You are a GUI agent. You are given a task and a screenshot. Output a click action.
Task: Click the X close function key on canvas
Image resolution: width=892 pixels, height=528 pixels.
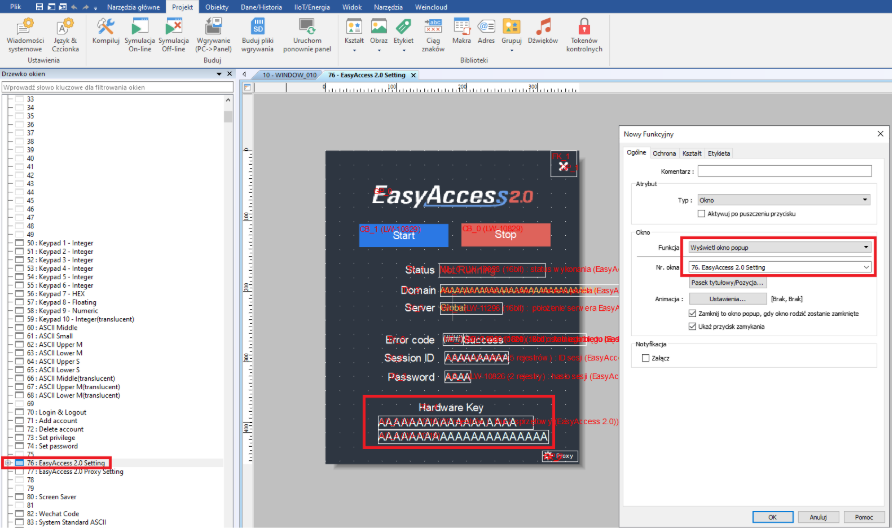coord(563,166)
